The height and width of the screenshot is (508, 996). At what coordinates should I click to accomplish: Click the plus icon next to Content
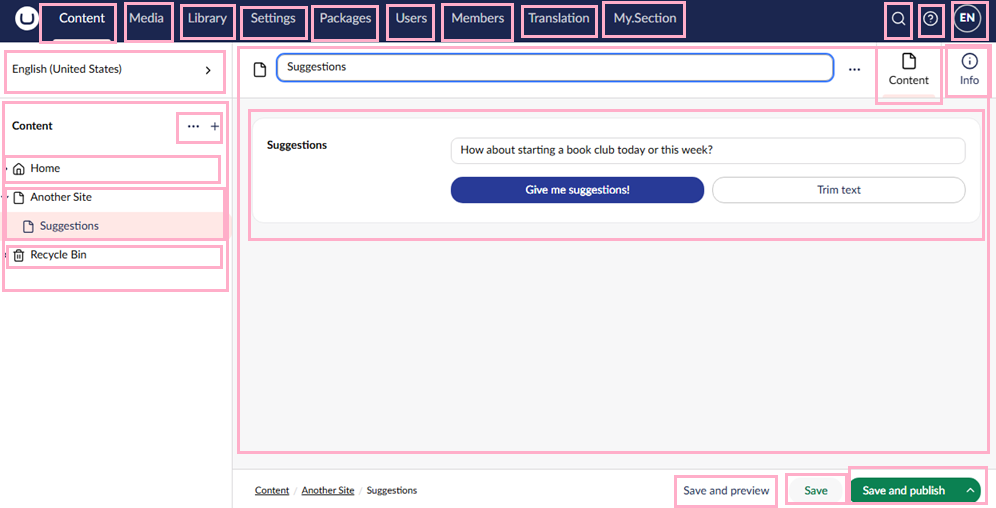tap(215, 126)
